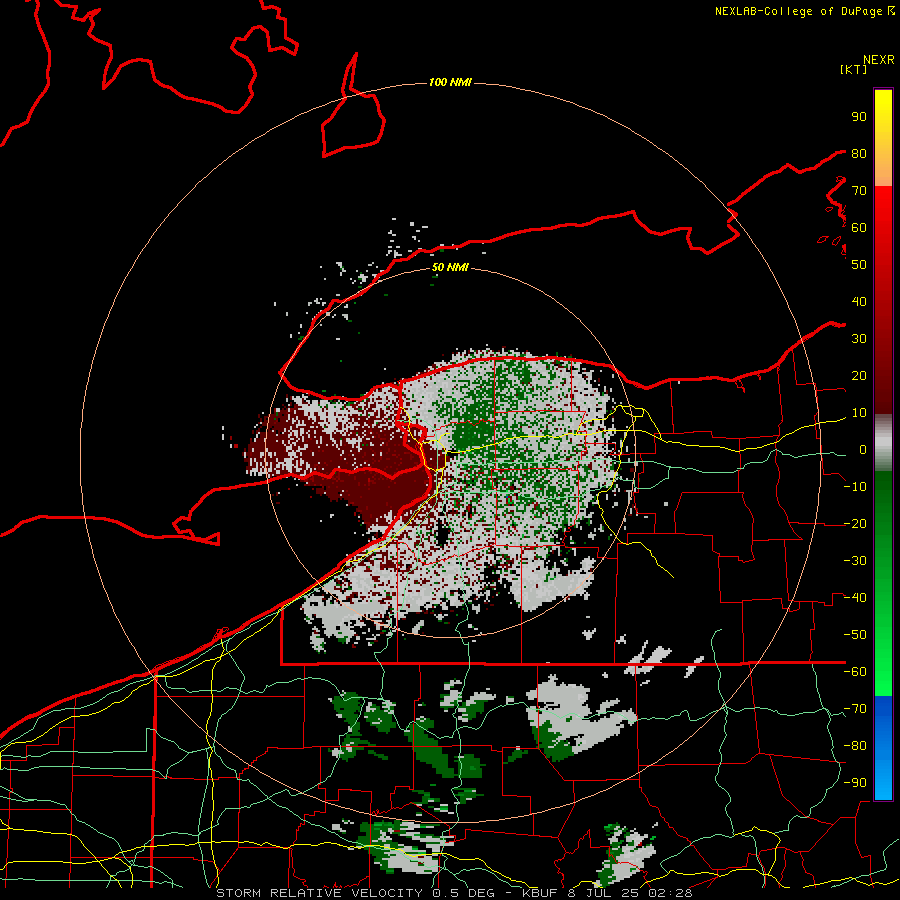Screen dimensions: 900x900
Task: Click the -60 value on the velocity scale
Action: 855,672
